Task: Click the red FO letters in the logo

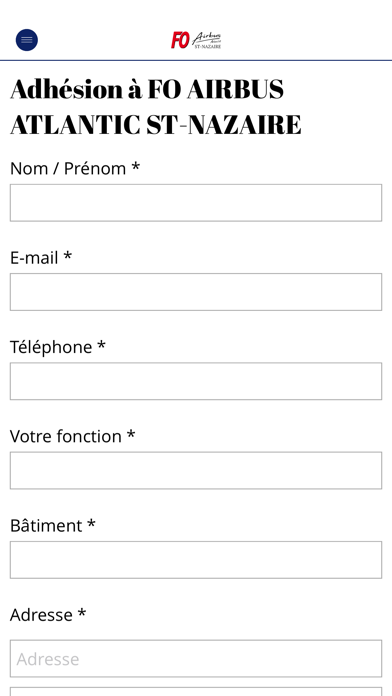Action: point(180,40)
